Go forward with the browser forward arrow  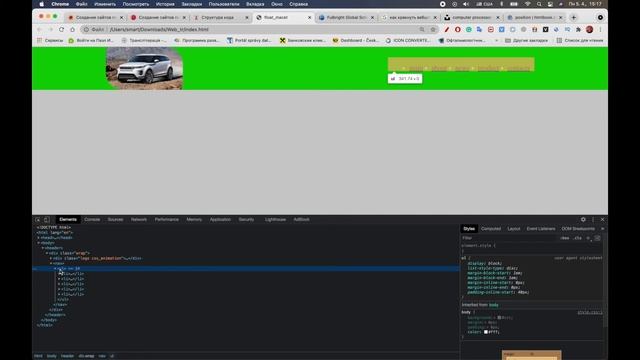[x=51, y=29]
